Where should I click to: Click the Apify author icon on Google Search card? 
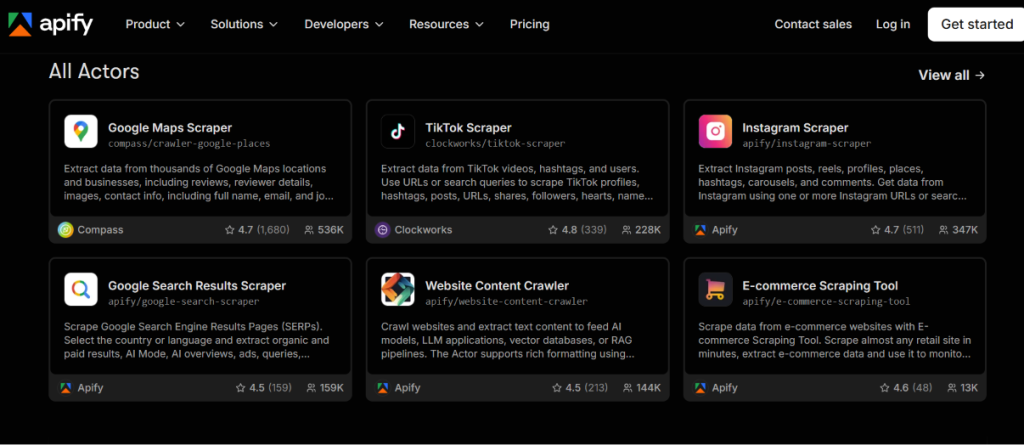(65, 388)
